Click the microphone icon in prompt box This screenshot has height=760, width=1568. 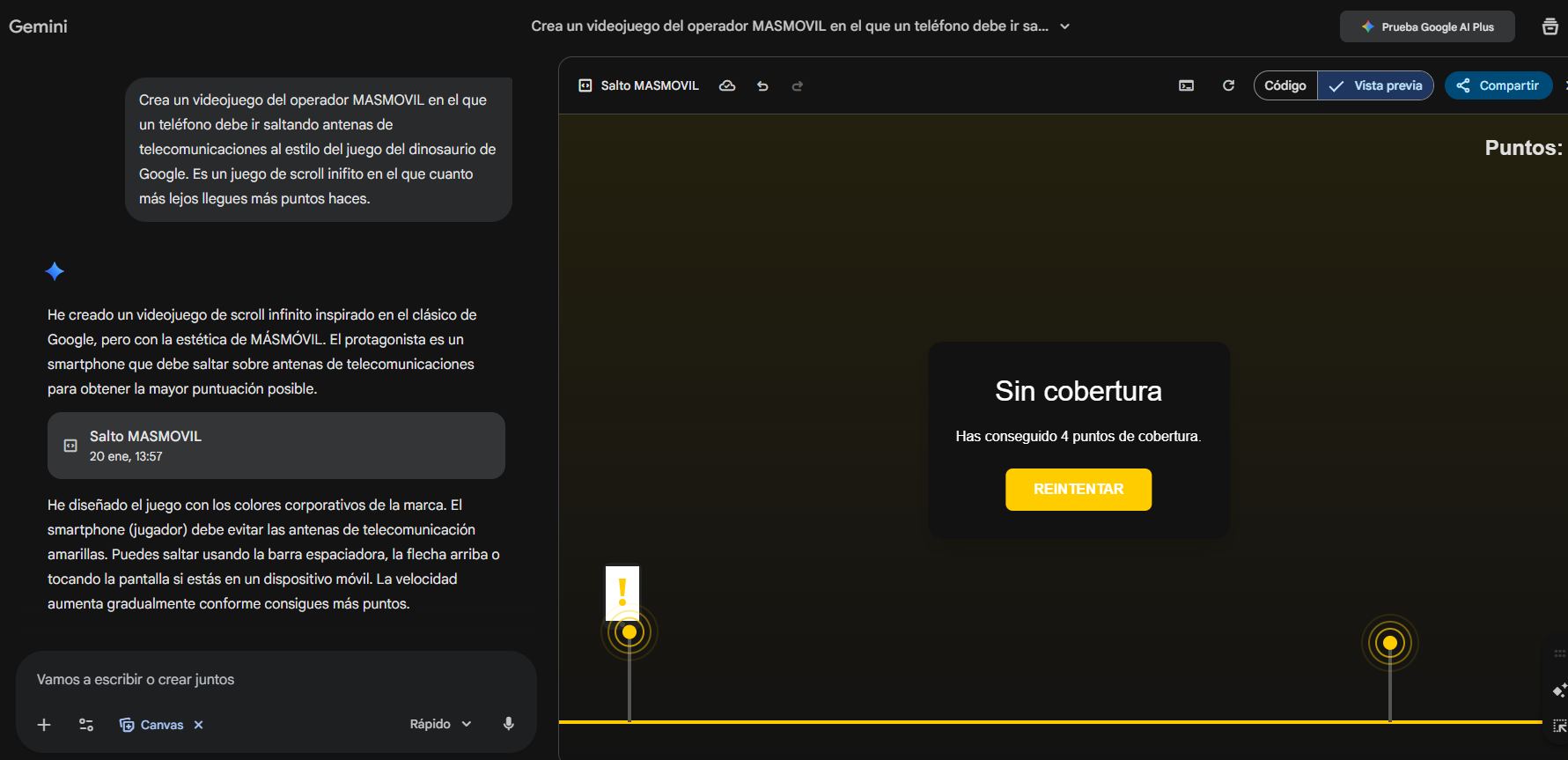(508, 724)
